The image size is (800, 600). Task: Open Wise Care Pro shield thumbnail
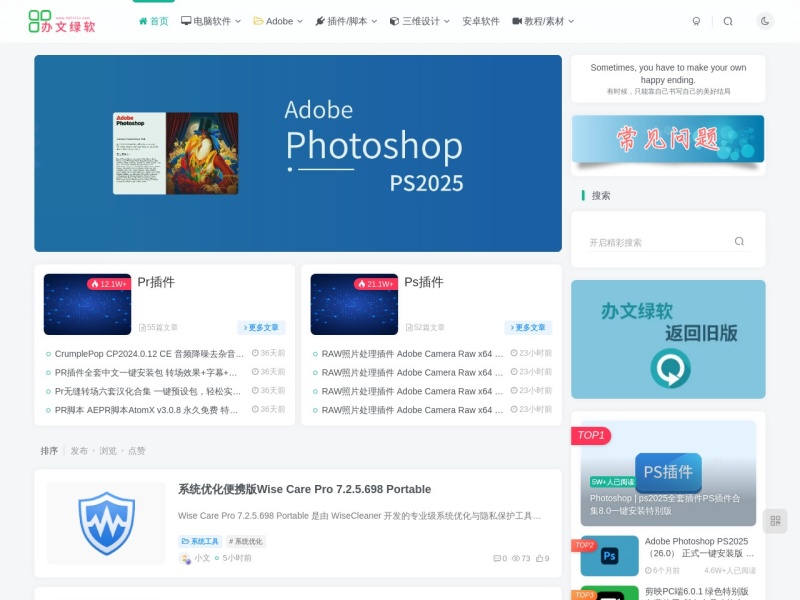pos(106,523)
